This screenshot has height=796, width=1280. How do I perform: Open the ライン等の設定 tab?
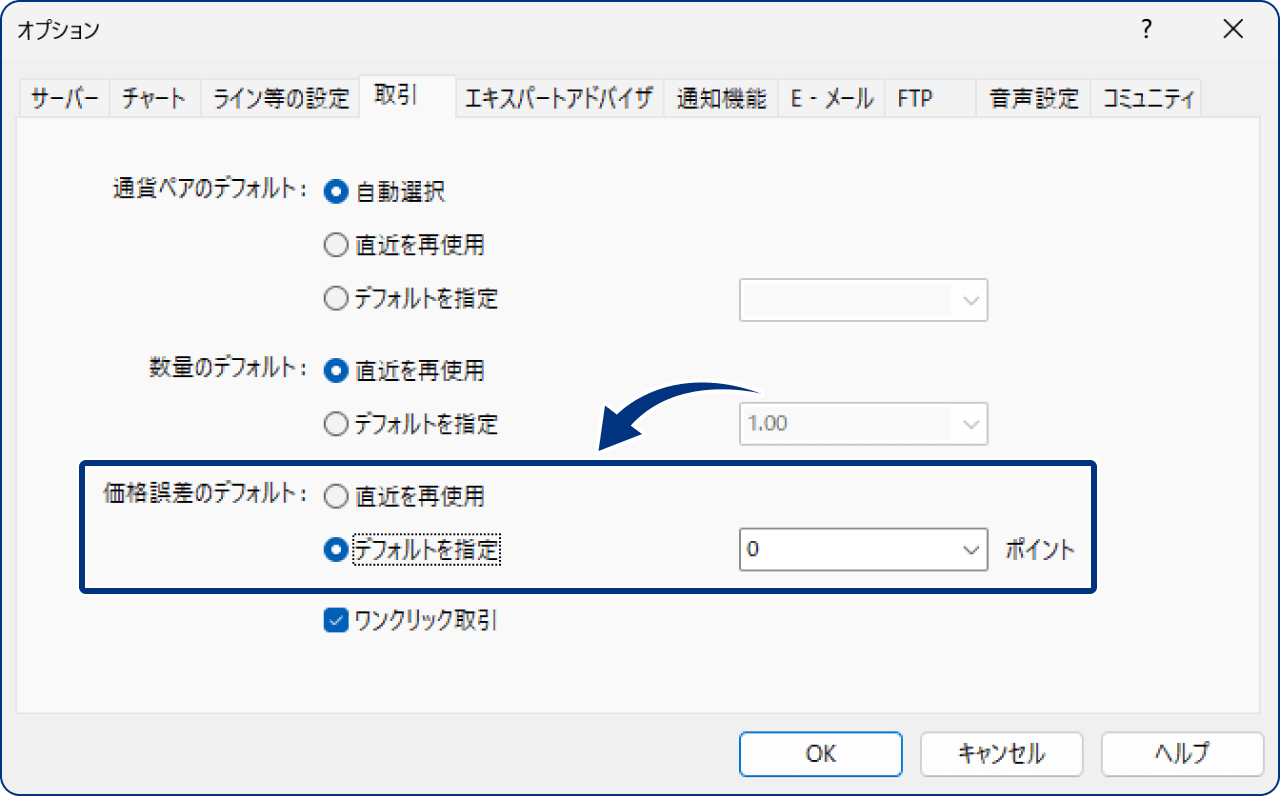tap(280, 98)
